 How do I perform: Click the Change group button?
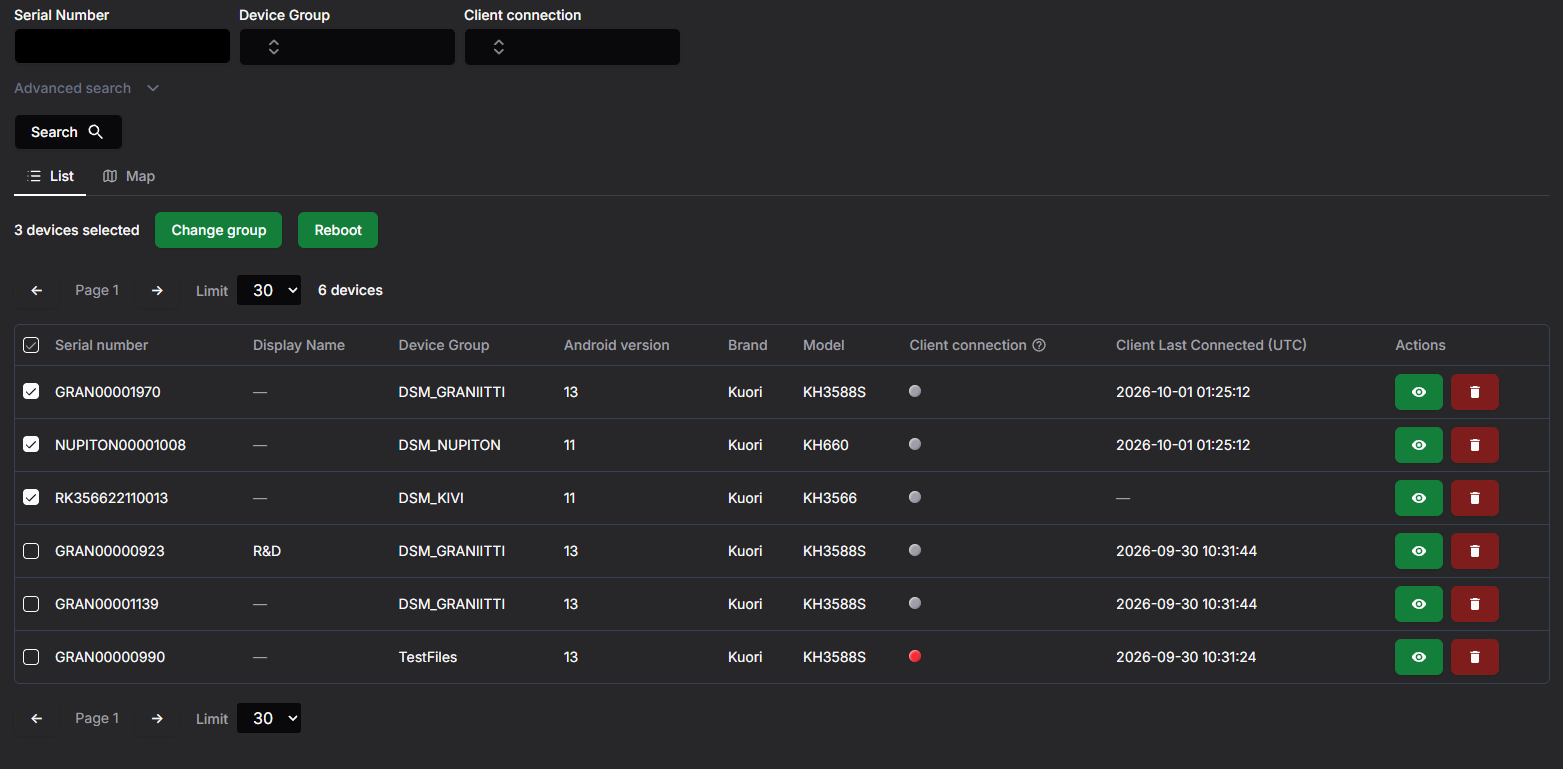pyautogui.click(x=219, y=230)
